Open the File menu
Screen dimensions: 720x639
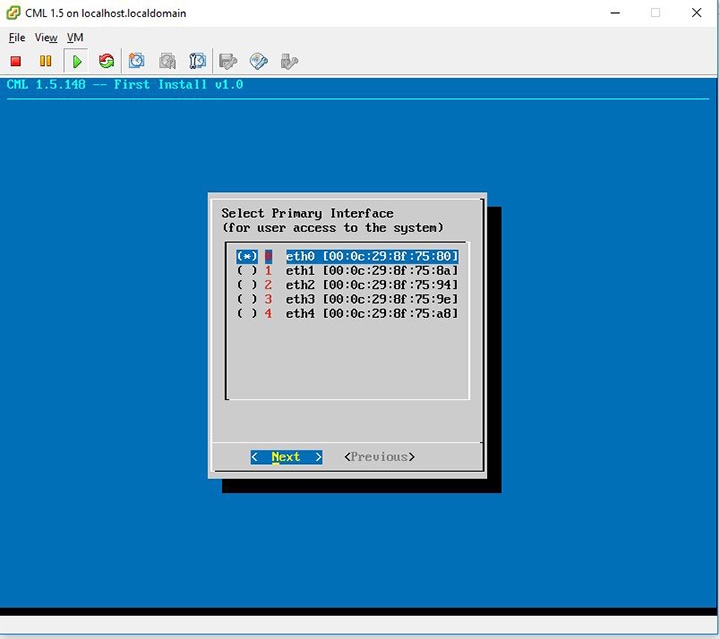tap(17, 38)
